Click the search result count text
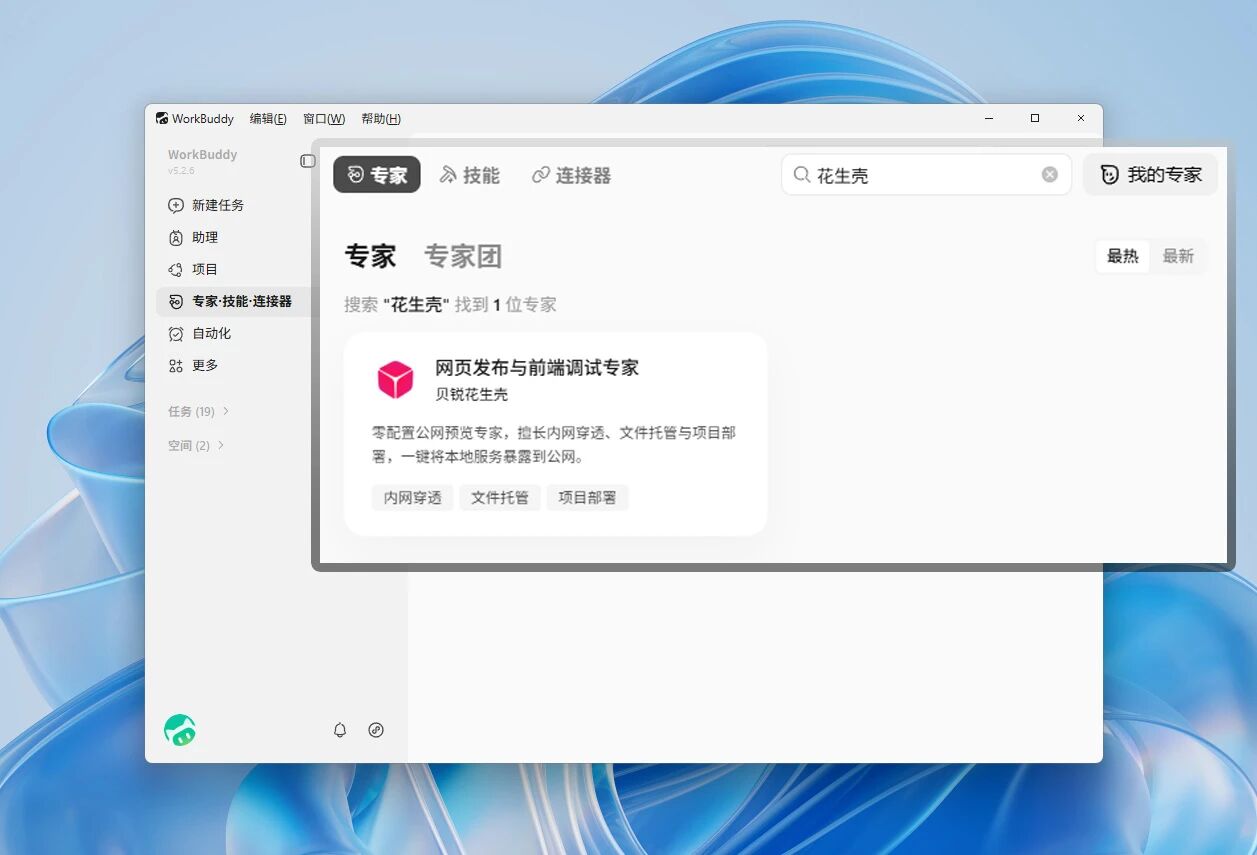This screenshot has width=1257, height=855. [x=450, y=304]
